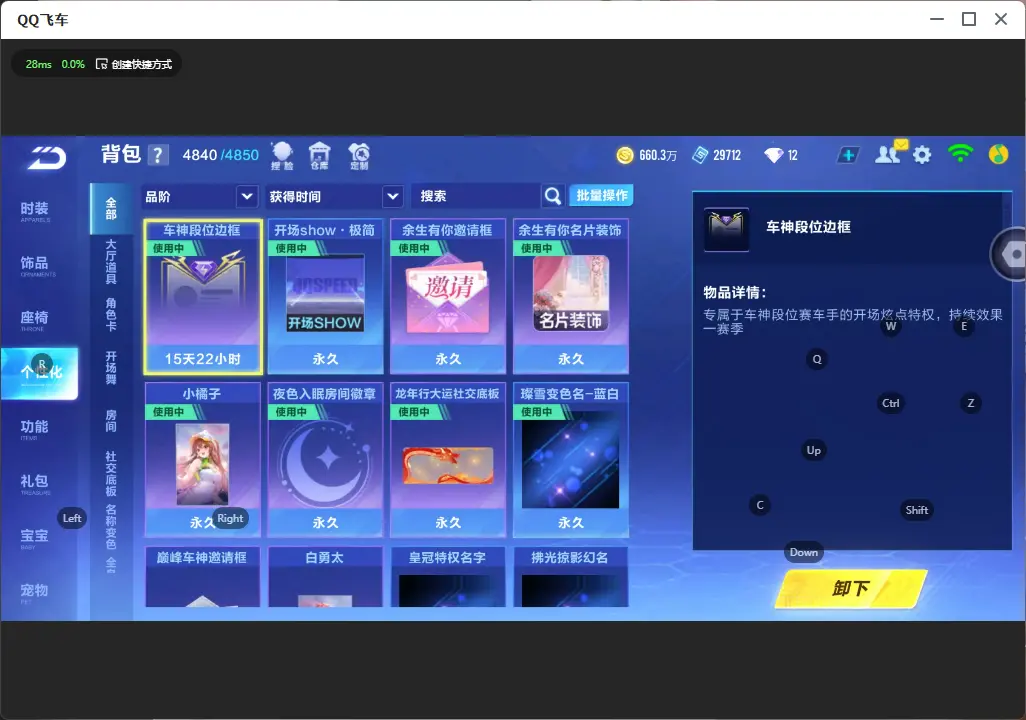Select the 小橘子 character card
Screen dimensions: 1026x720
(x=203, y=460)
